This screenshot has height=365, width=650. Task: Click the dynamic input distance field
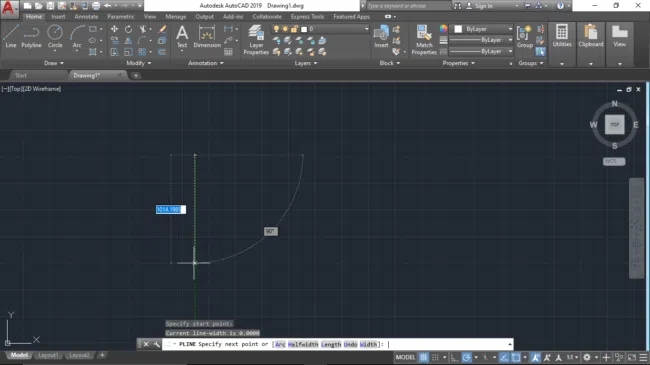pos(171,209)
